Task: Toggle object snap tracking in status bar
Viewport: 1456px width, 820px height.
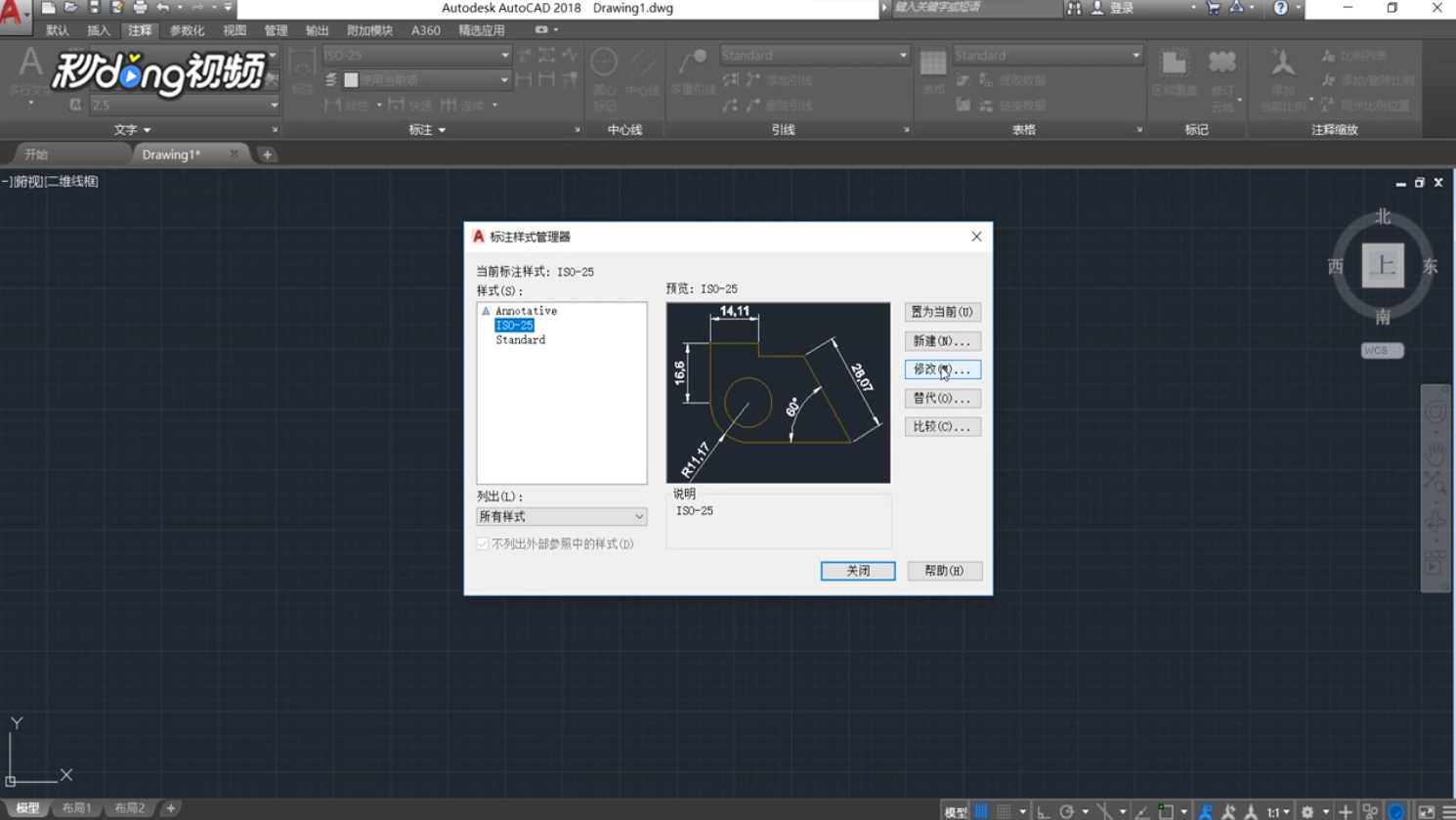Action: [1141, 811]
